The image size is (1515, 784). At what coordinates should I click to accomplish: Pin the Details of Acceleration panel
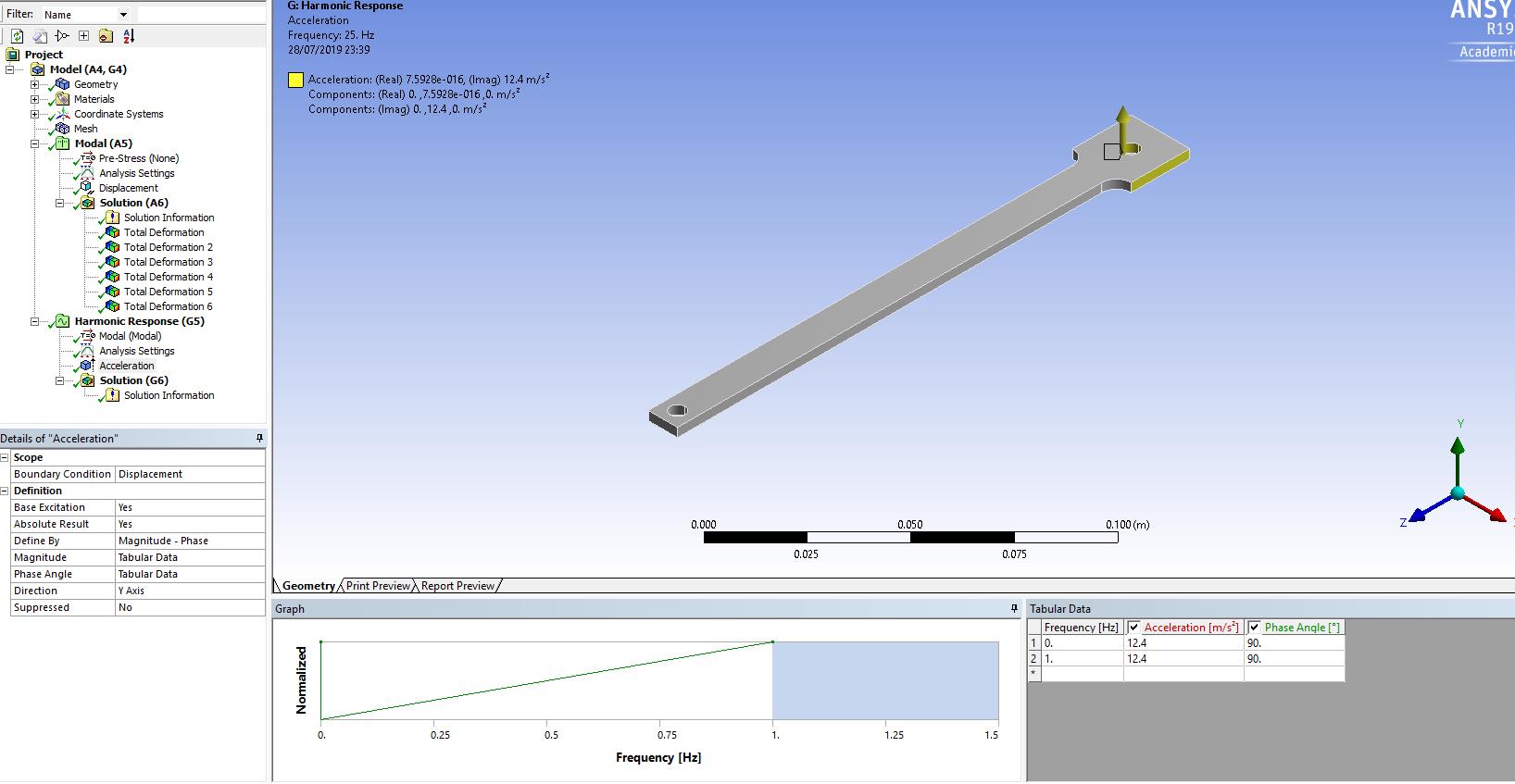click(259, 438)
